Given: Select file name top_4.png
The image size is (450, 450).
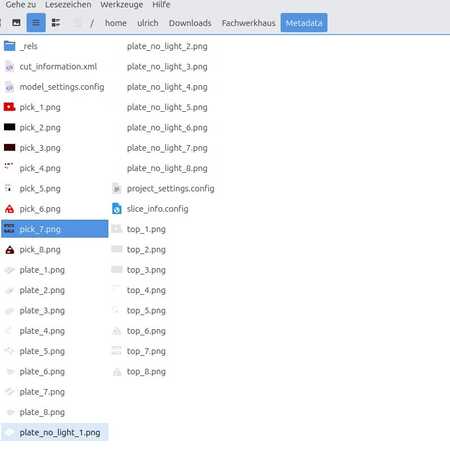Looking at the screenshot, I should pos(146,291).
